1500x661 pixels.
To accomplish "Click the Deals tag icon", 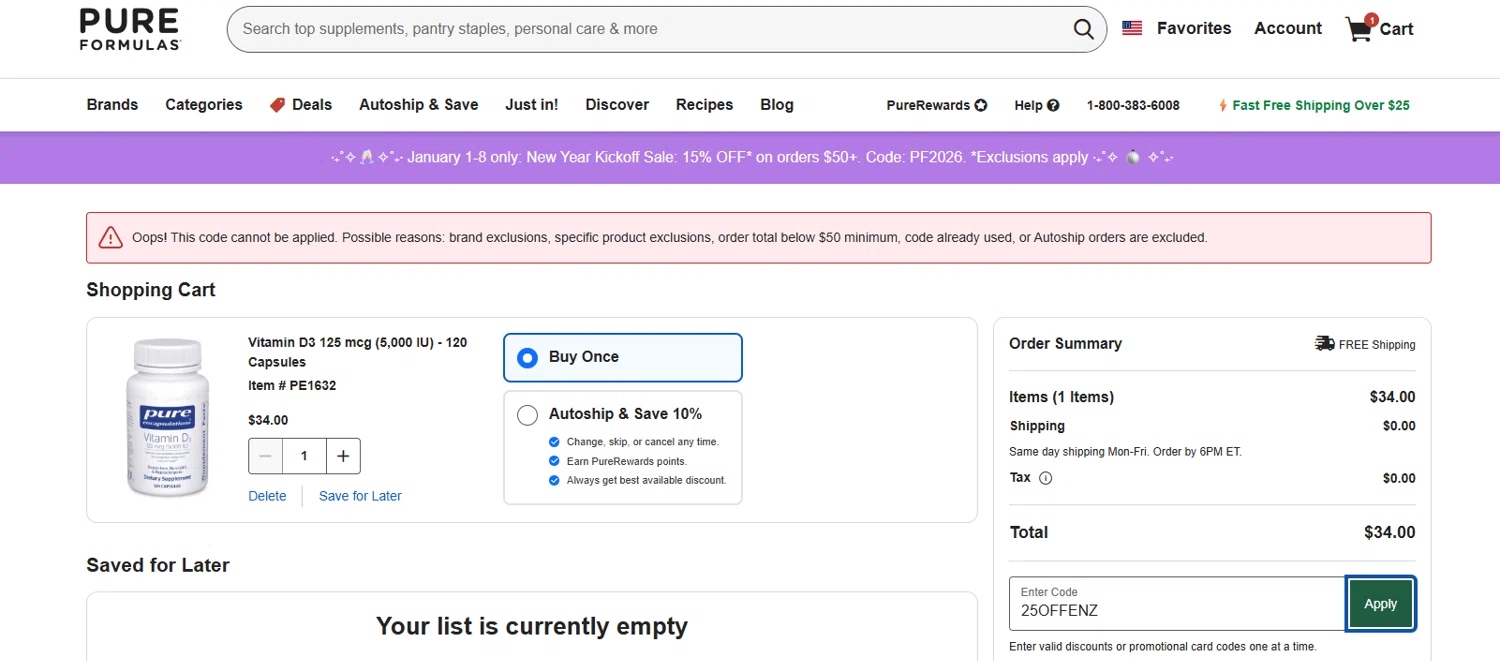I will (278, 105).
